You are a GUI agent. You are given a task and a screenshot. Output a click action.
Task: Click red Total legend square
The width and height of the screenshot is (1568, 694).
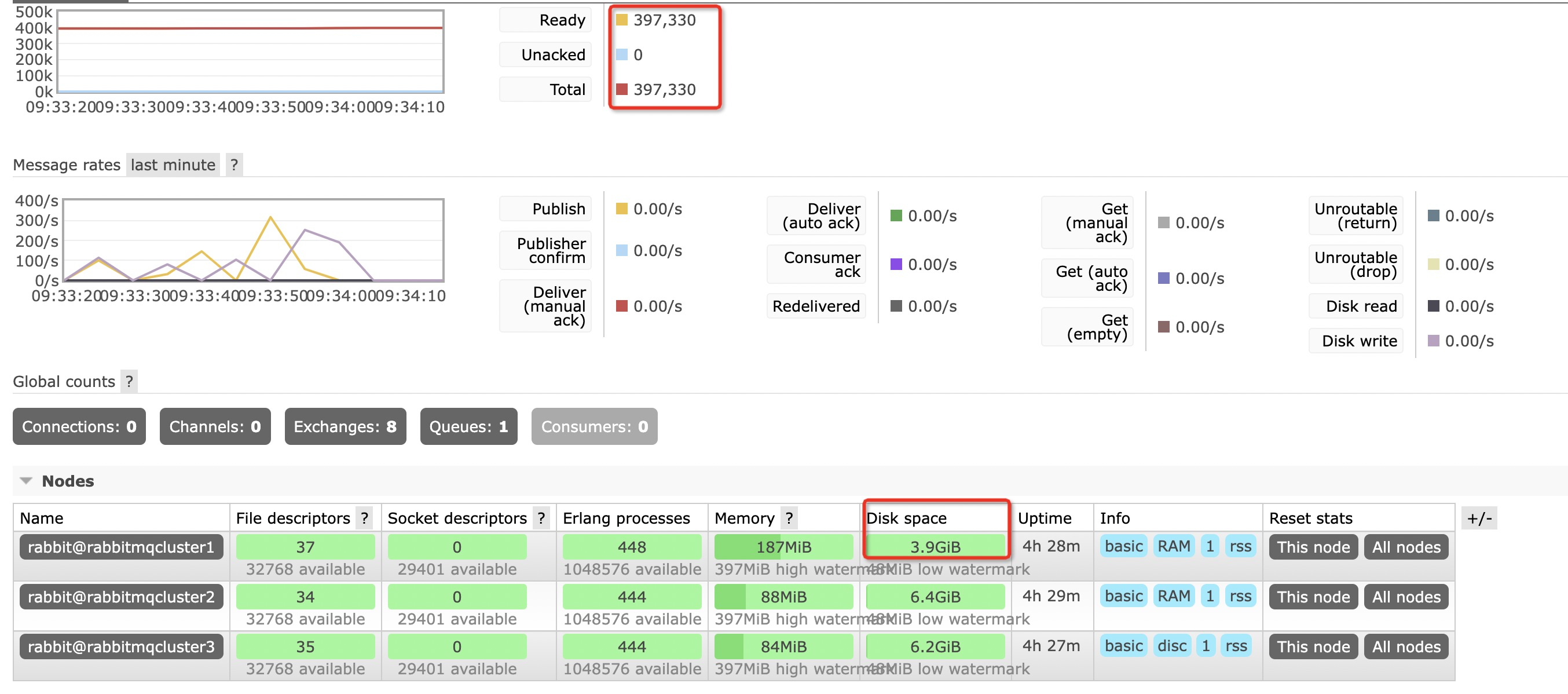point(621,89)
